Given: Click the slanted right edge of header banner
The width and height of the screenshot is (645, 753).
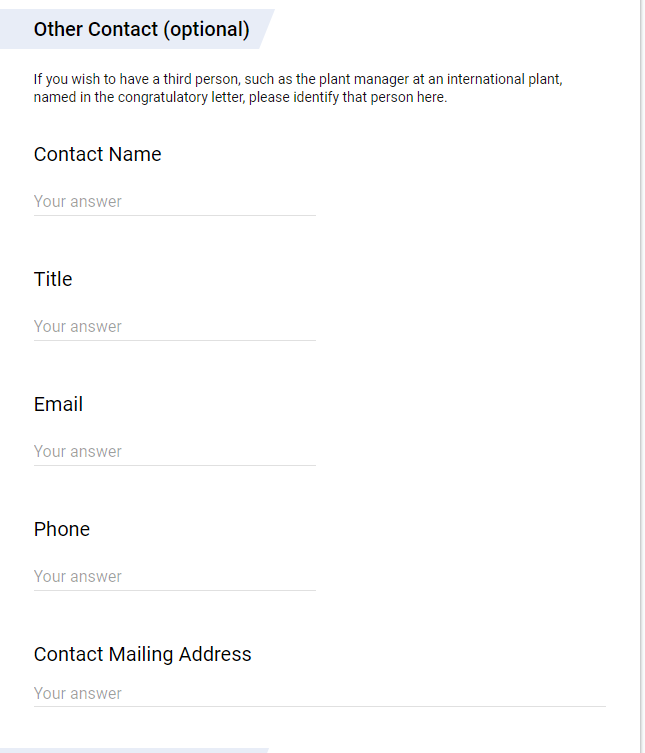Looking at the screenshot, I should pos(265,29).
